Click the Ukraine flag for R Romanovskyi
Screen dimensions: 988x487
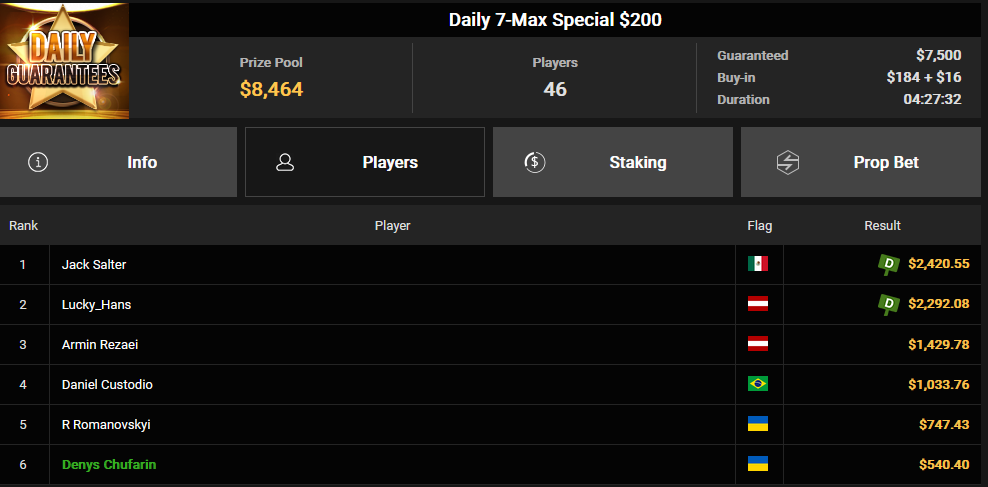pos(757,424)
